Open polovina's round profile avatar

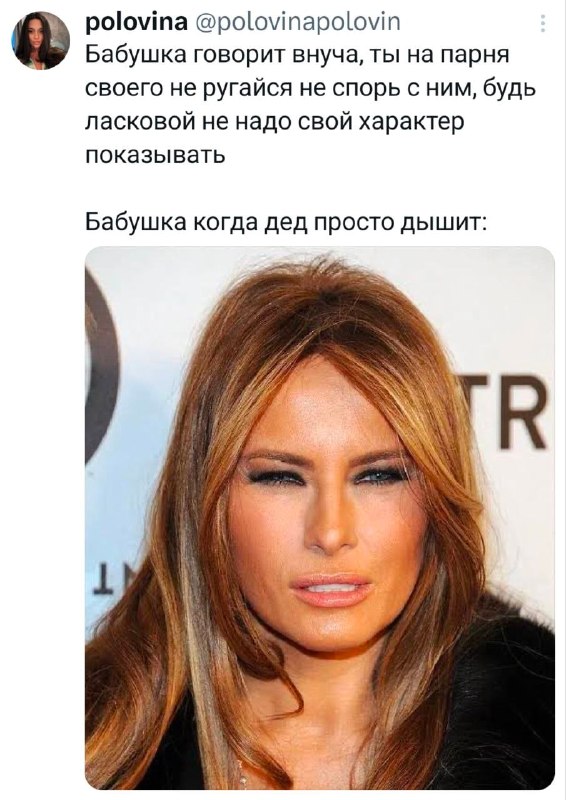pyautogui.click(x=41, y=40)
